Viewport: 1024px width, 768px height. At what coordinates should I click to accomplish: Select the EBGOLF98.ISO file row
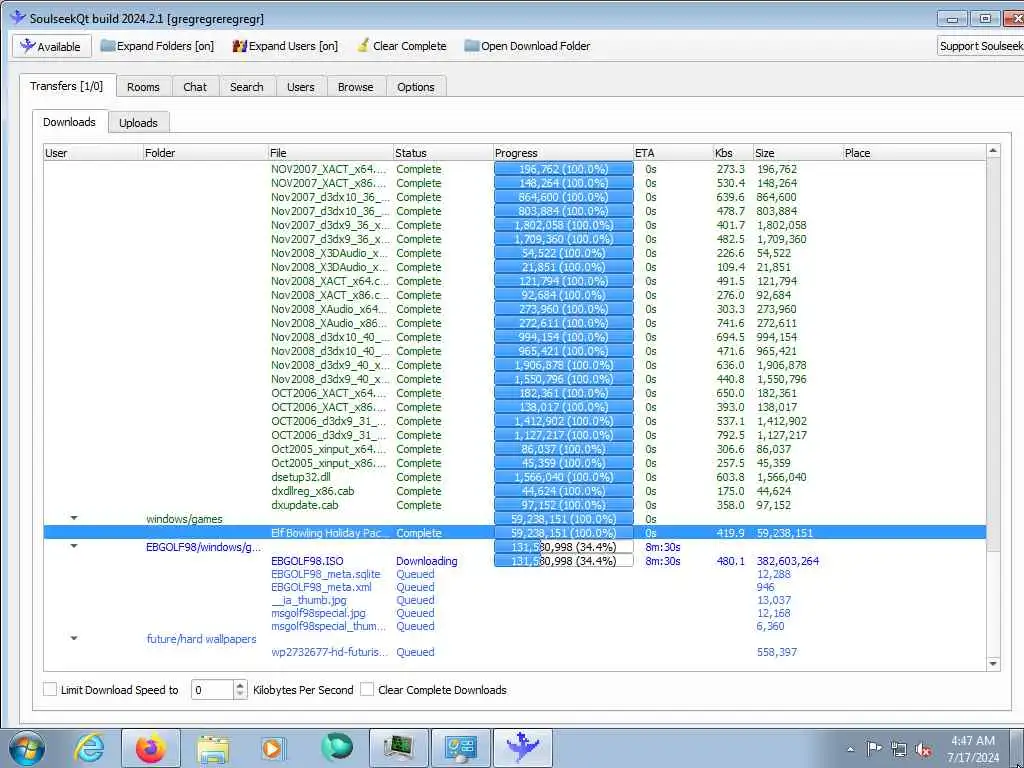click(515, 561)
